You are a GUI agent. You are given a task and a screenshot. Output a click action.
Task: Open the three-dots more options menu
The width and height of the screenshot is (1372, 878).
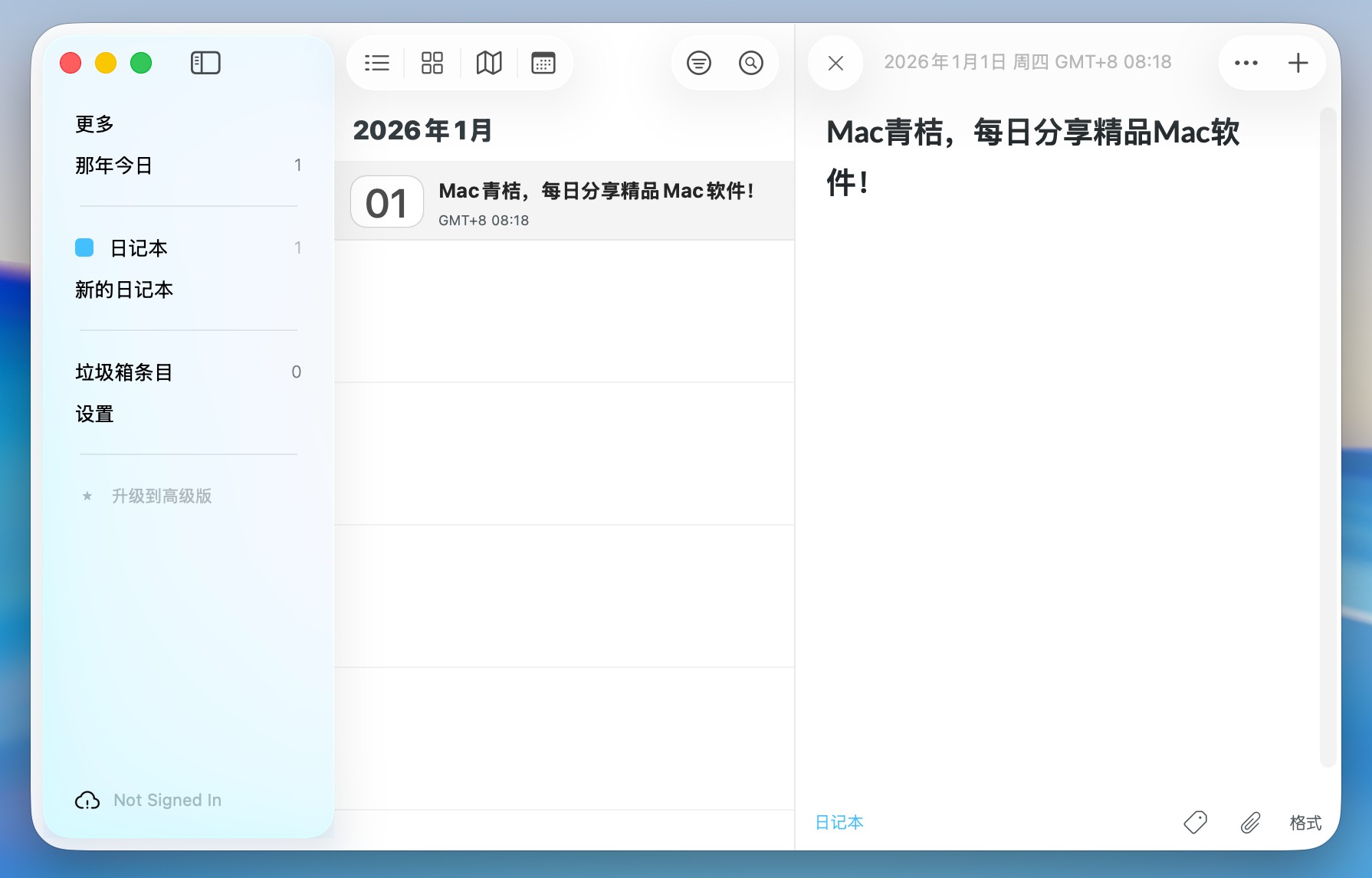click(1246, 63)
